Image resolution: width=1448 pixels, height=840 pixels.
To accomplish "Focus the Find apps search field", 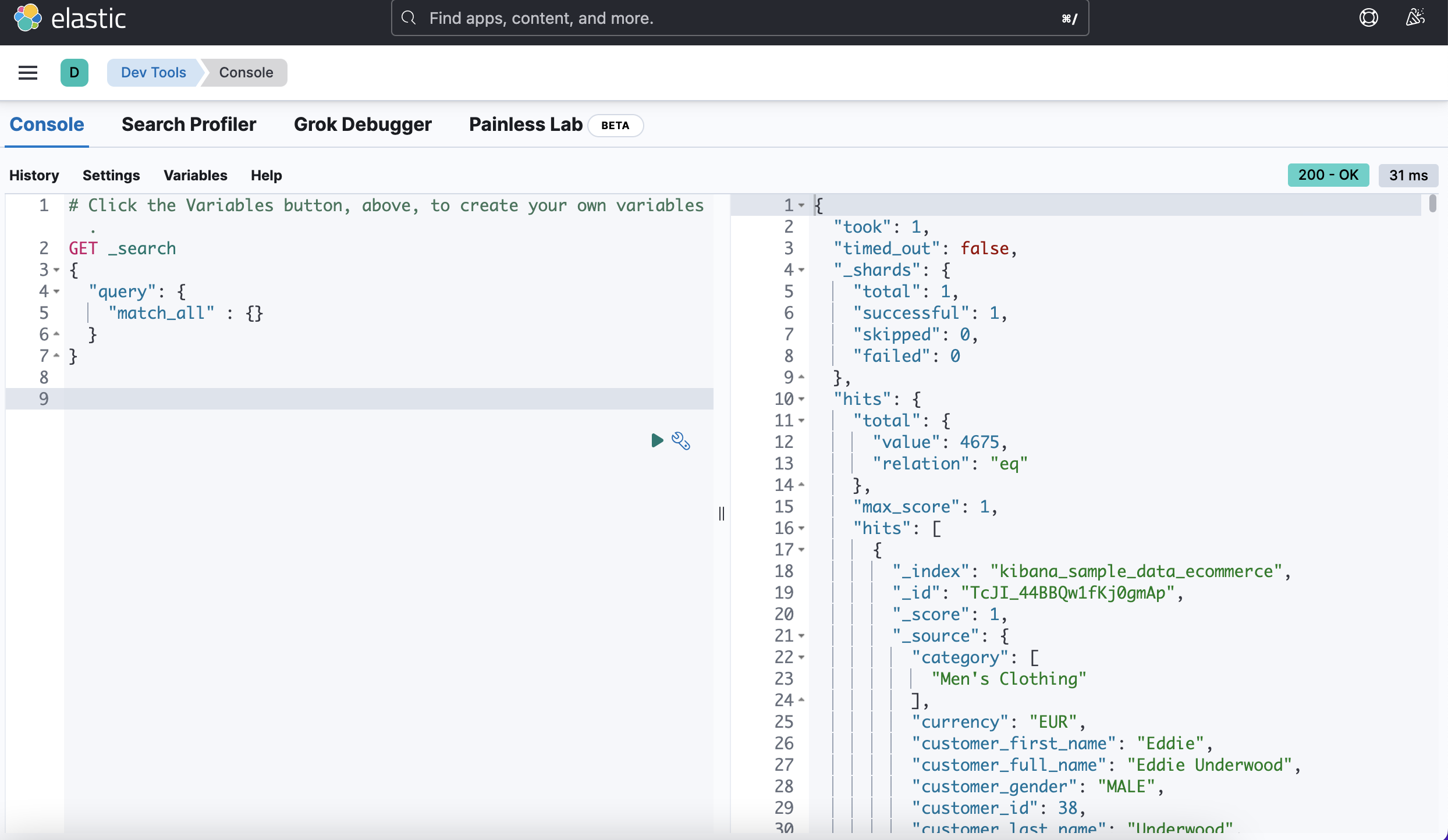I will tap(740, 18).
